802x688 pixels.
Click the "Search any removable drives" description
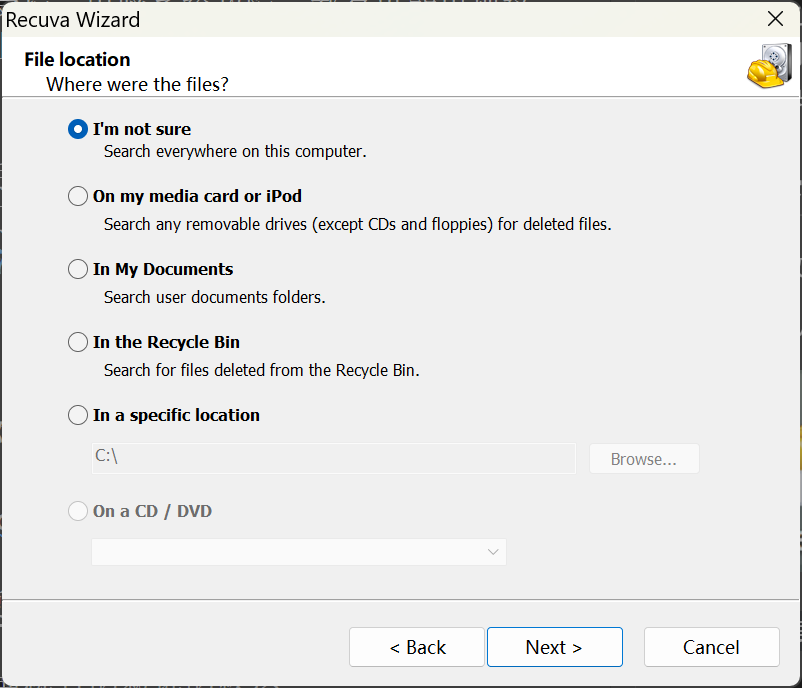pos(358,224)
